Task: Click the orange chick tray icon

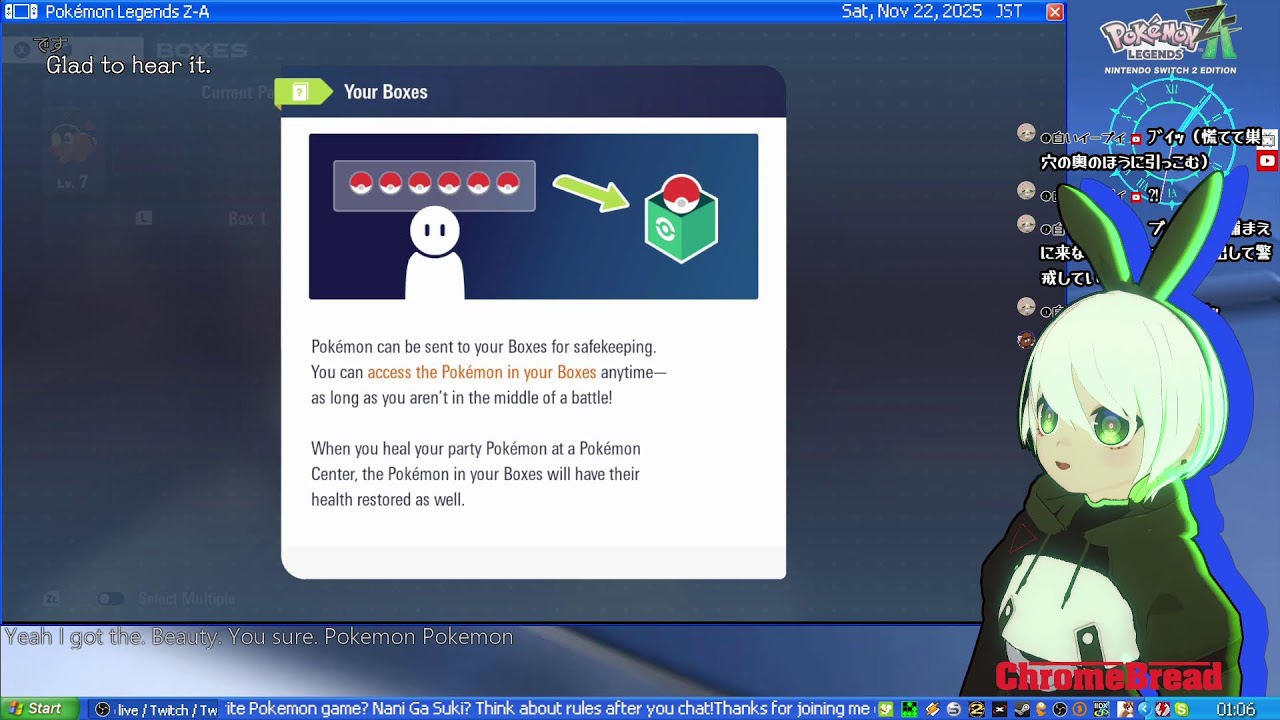Action: pyautogui.click(x=1041, y=709)
